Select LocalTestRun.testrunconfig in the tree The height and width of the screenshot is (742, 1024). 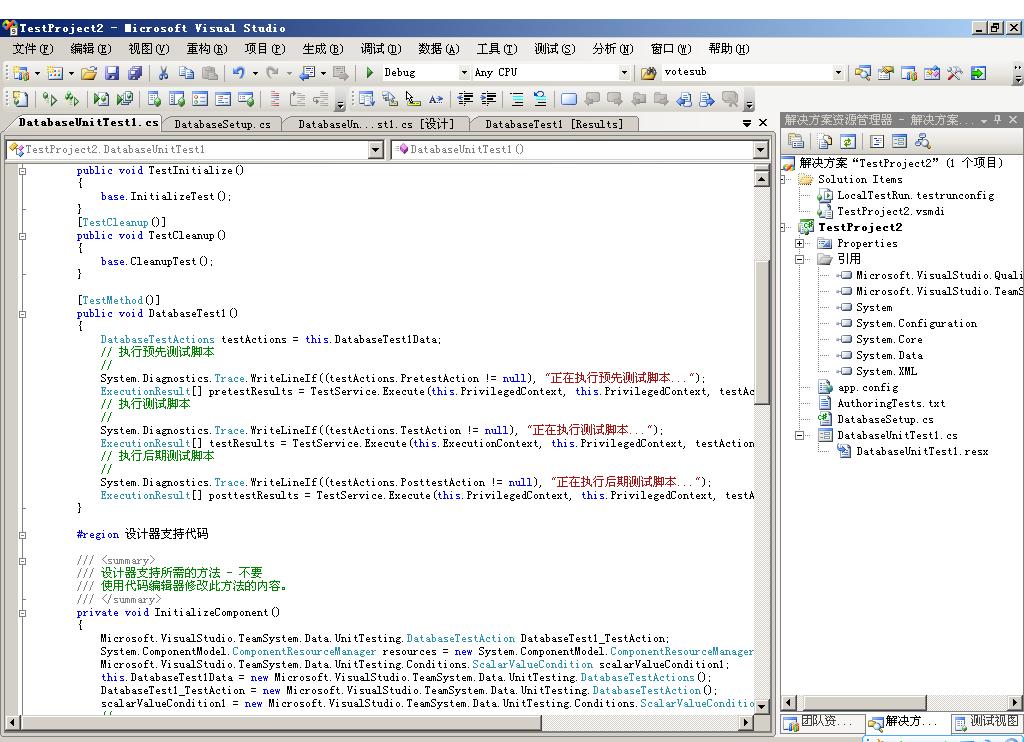pos(916,195)
